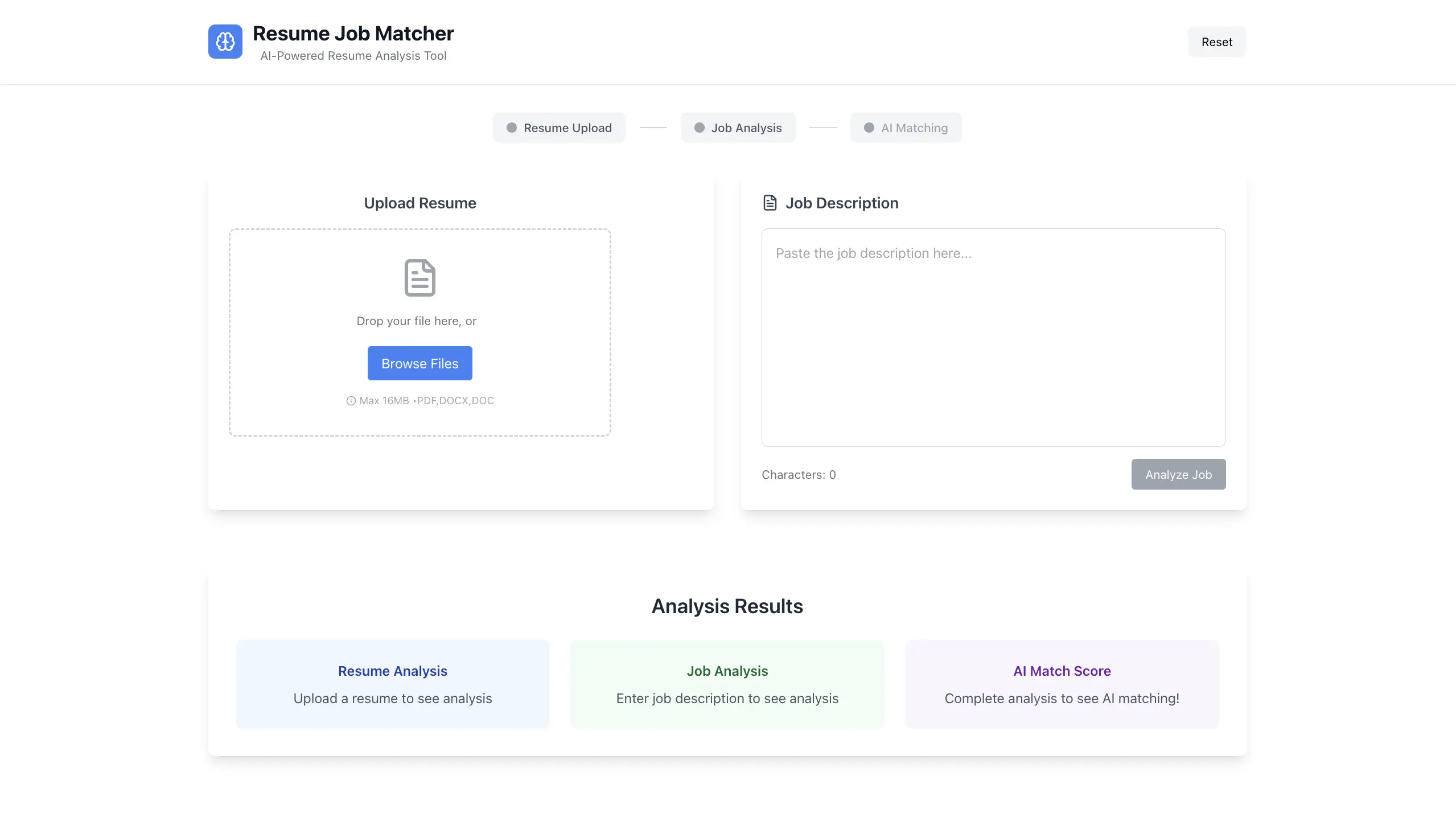Click the blue brain logo icon

pos(225,42)
